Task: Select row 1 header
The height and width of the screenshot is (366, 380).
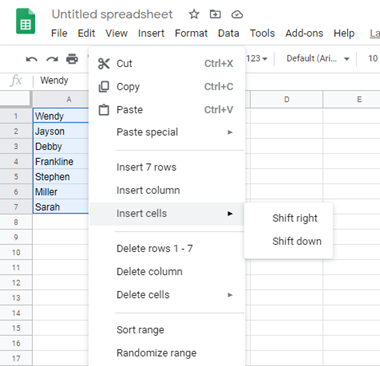Action: pos(16,116)
